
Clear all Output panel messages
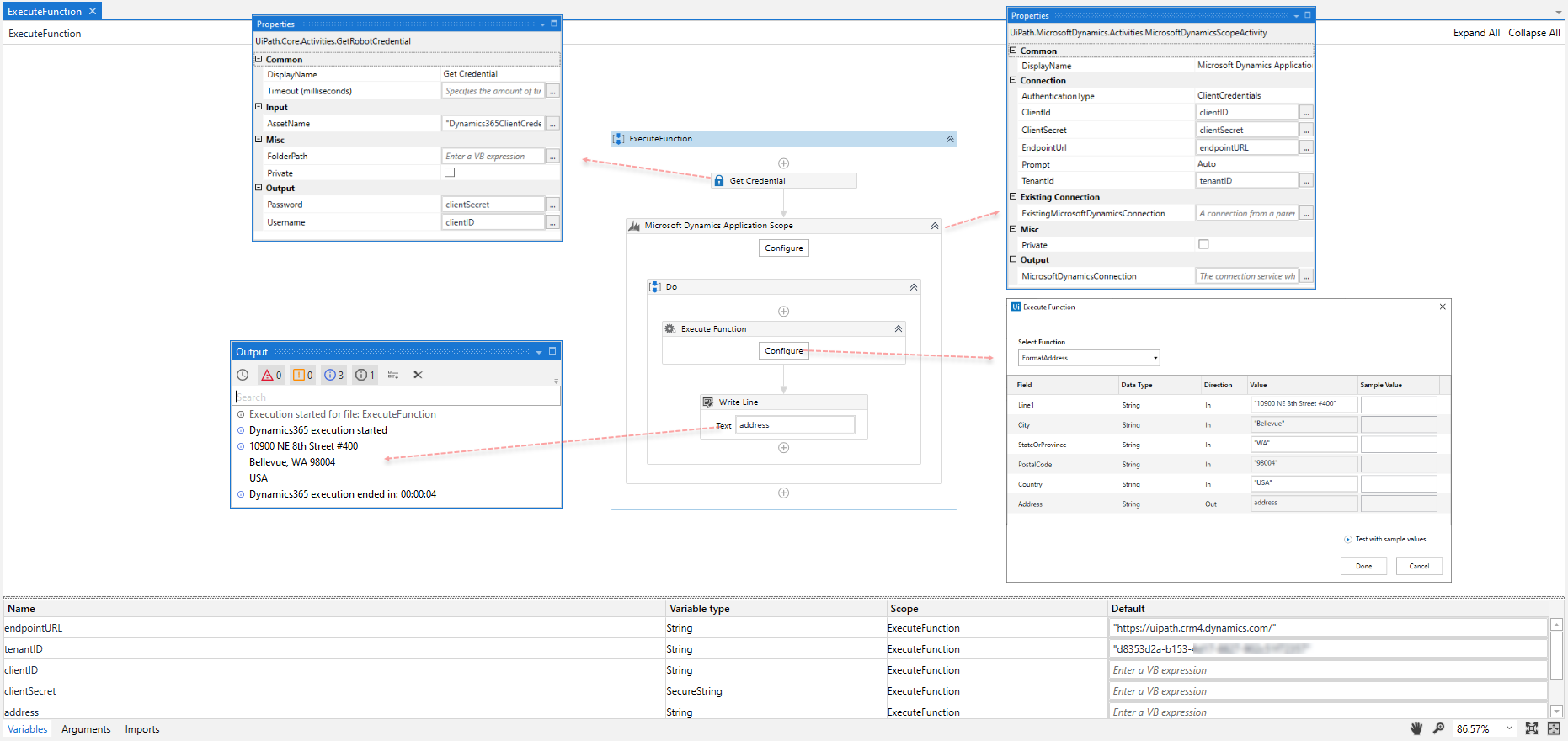(x=418, y=375)
